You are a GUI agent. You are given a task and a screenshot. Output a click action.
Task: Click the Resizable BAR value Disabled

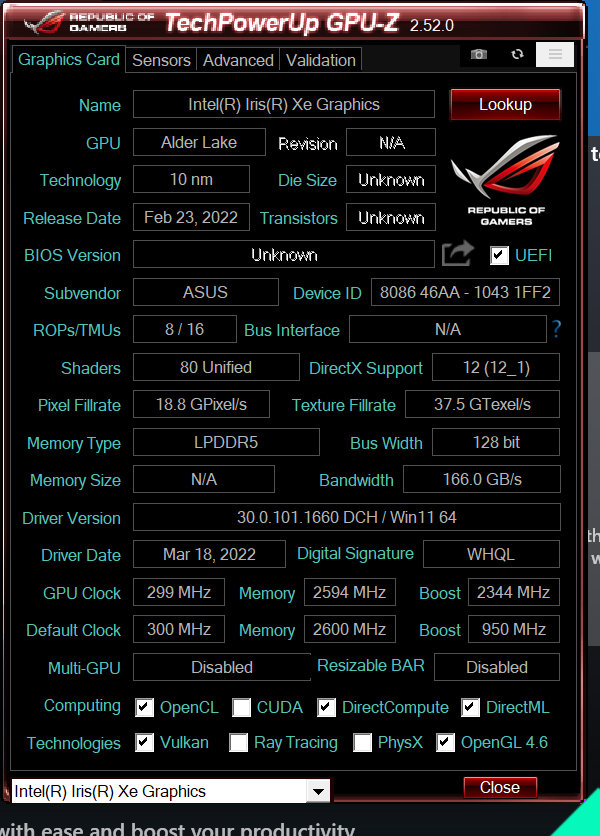click(497, 667)
